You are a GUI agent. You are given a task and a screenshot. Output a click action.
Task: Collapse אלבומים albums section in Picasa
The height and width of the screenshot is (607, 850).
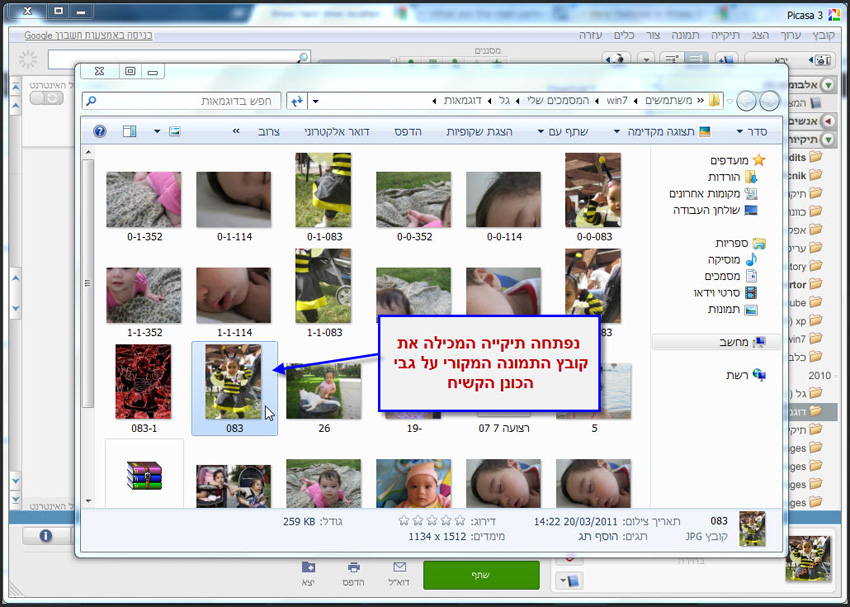coord(828,85)
